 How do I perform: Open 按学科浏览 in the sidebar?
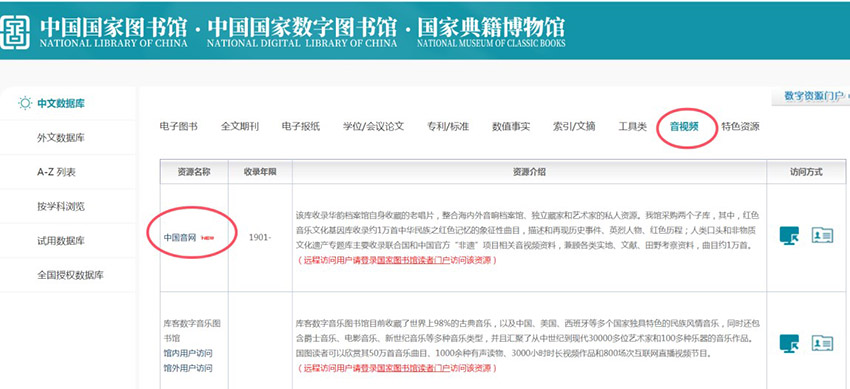click(61, 206)
